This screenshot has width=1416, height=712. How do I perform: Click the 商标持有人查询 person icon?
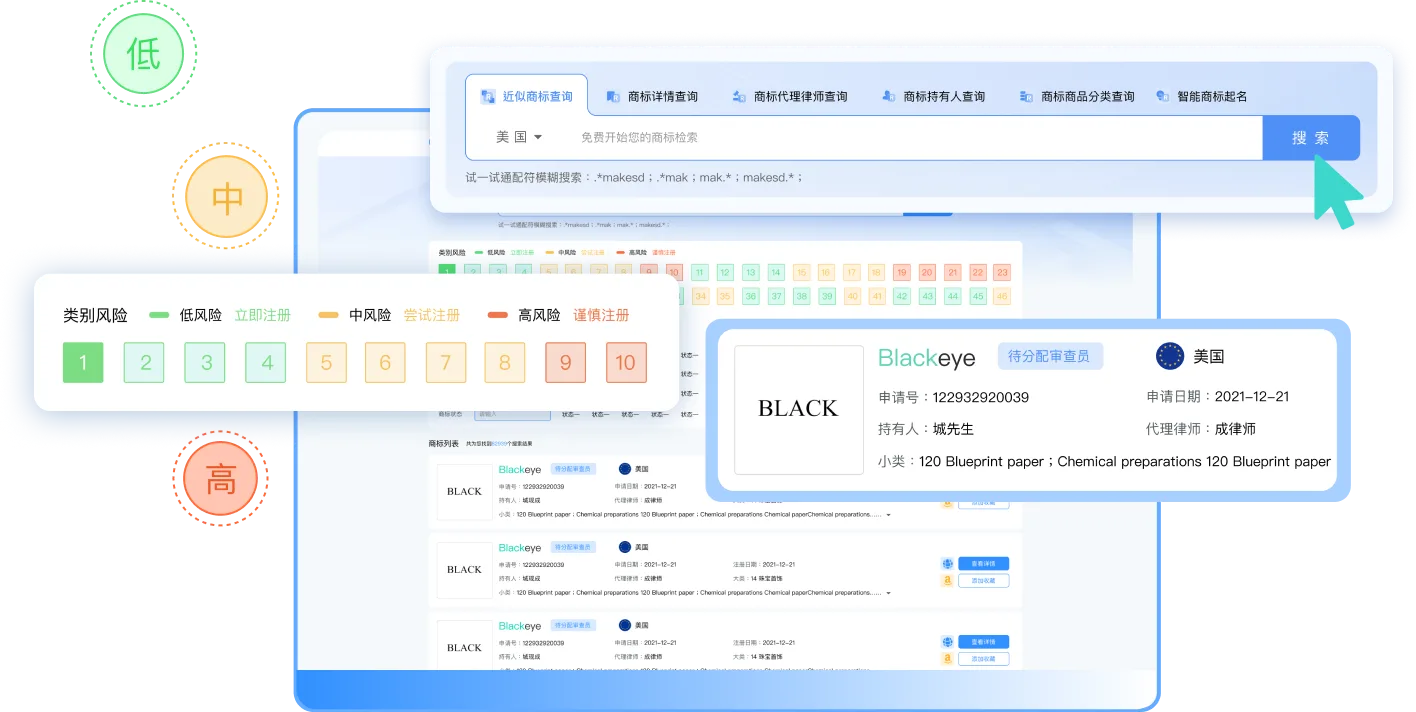point(888,97)
